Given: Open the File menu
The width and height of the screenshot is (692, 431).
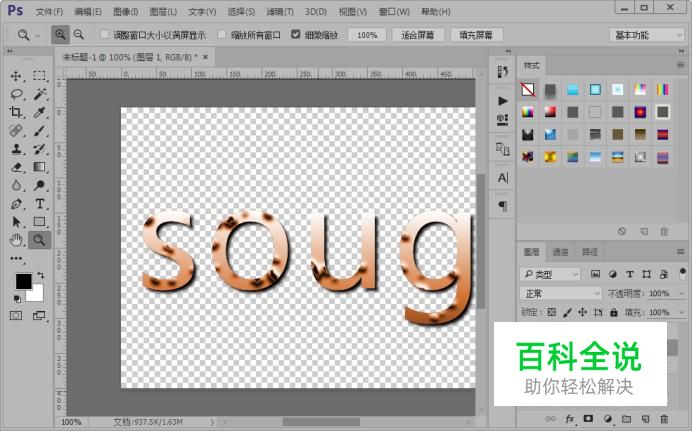Looking at the screenshot, I should click(x=49, y=12).
